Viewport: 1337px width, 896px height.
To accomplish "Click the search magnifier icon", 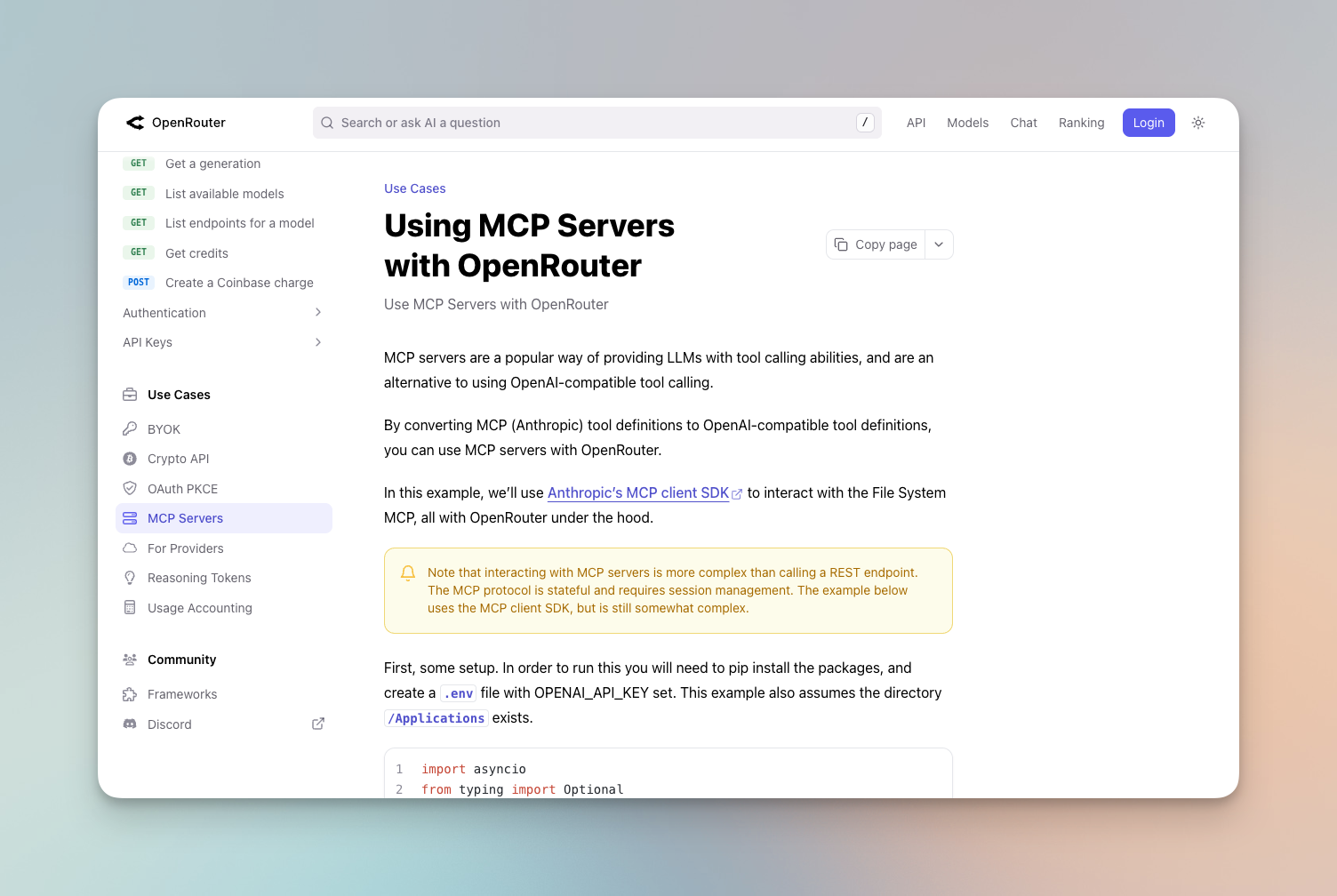I will click(327, 123).
